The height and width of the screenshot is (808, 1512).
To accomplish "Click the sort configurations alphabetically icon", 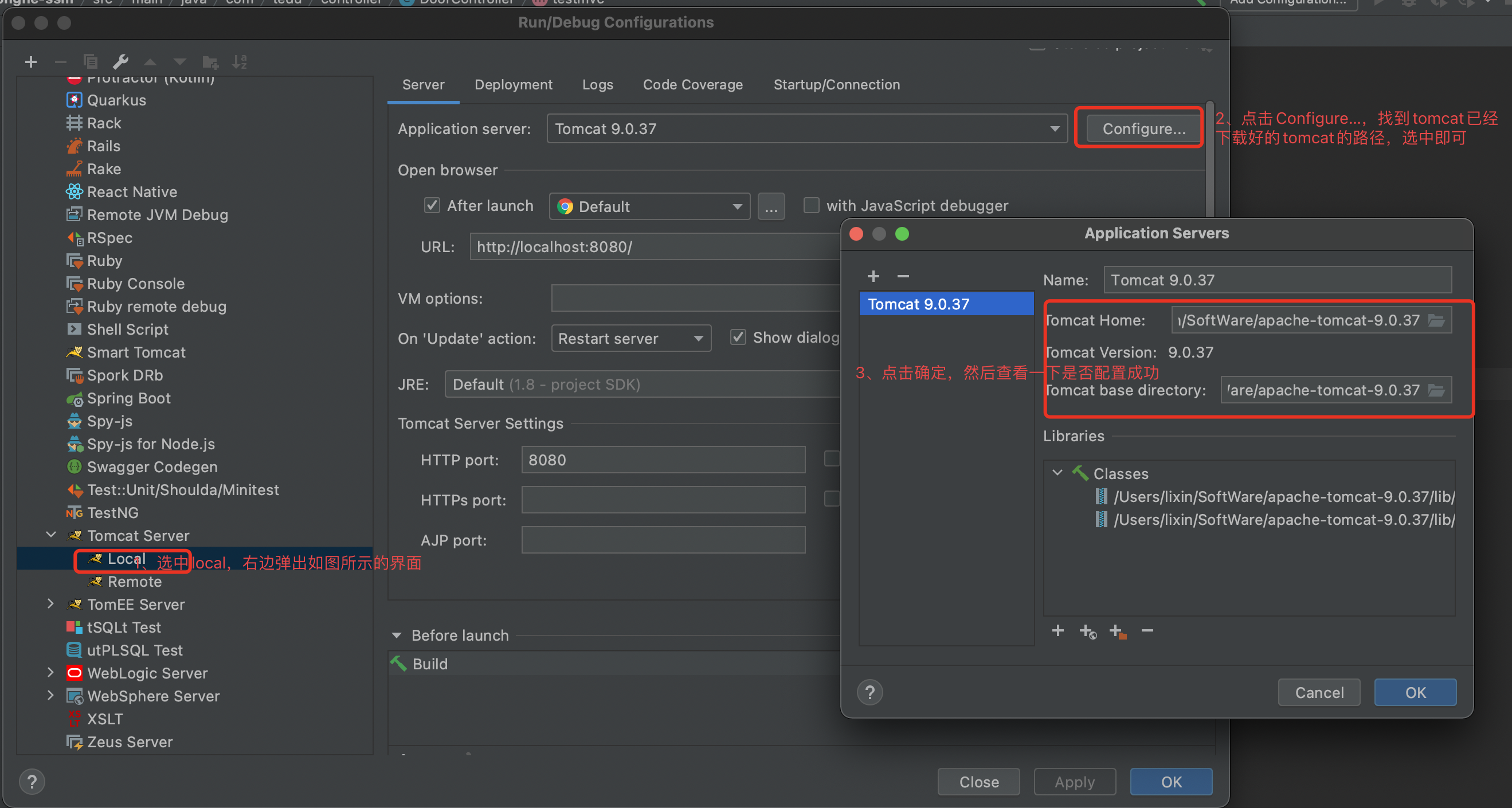I will (x=240, y=62).
